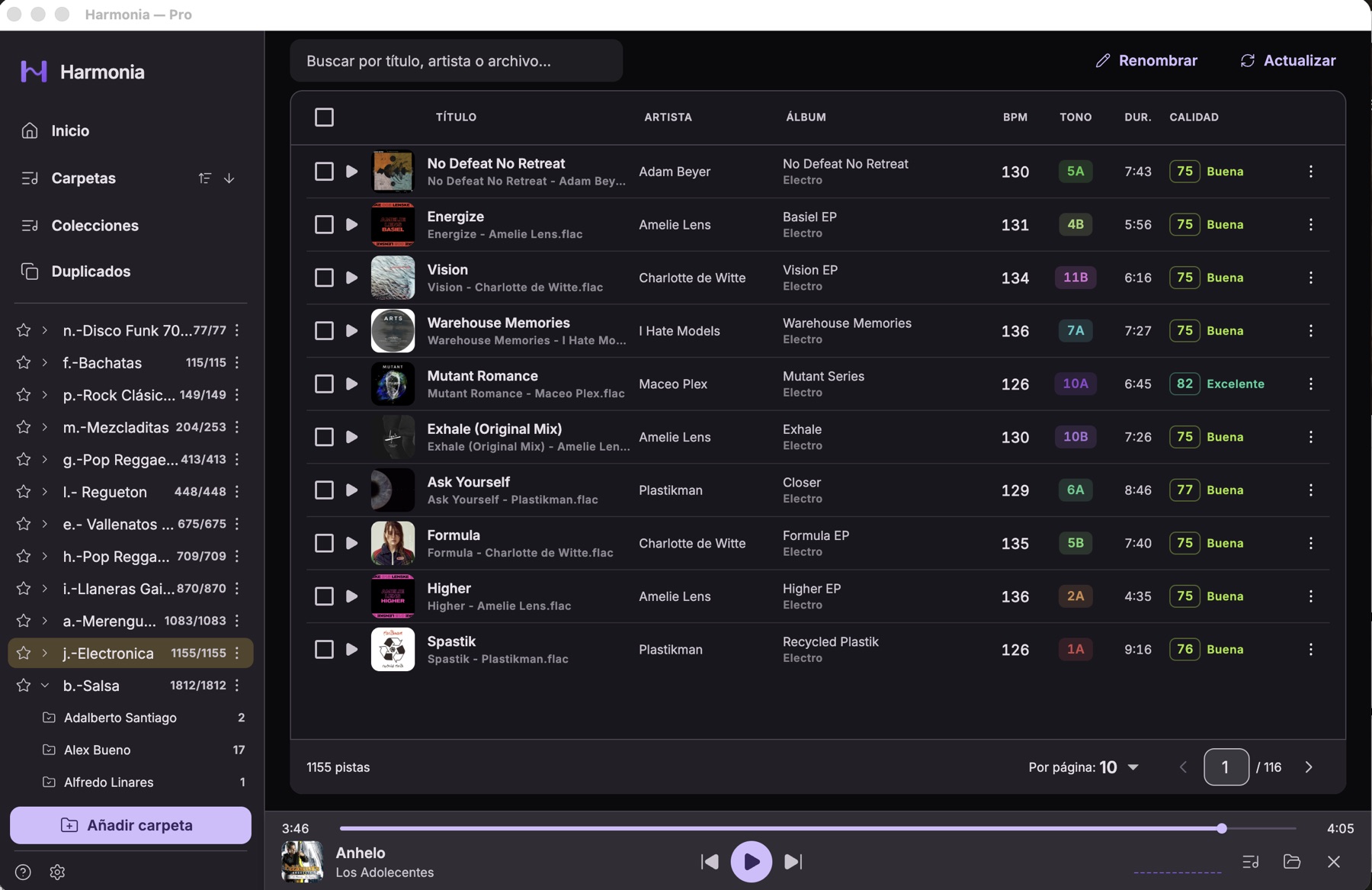Open more options for Vision track
Image resolution: width=1372 pixels, height=890 pixels.
(1310, 278)
